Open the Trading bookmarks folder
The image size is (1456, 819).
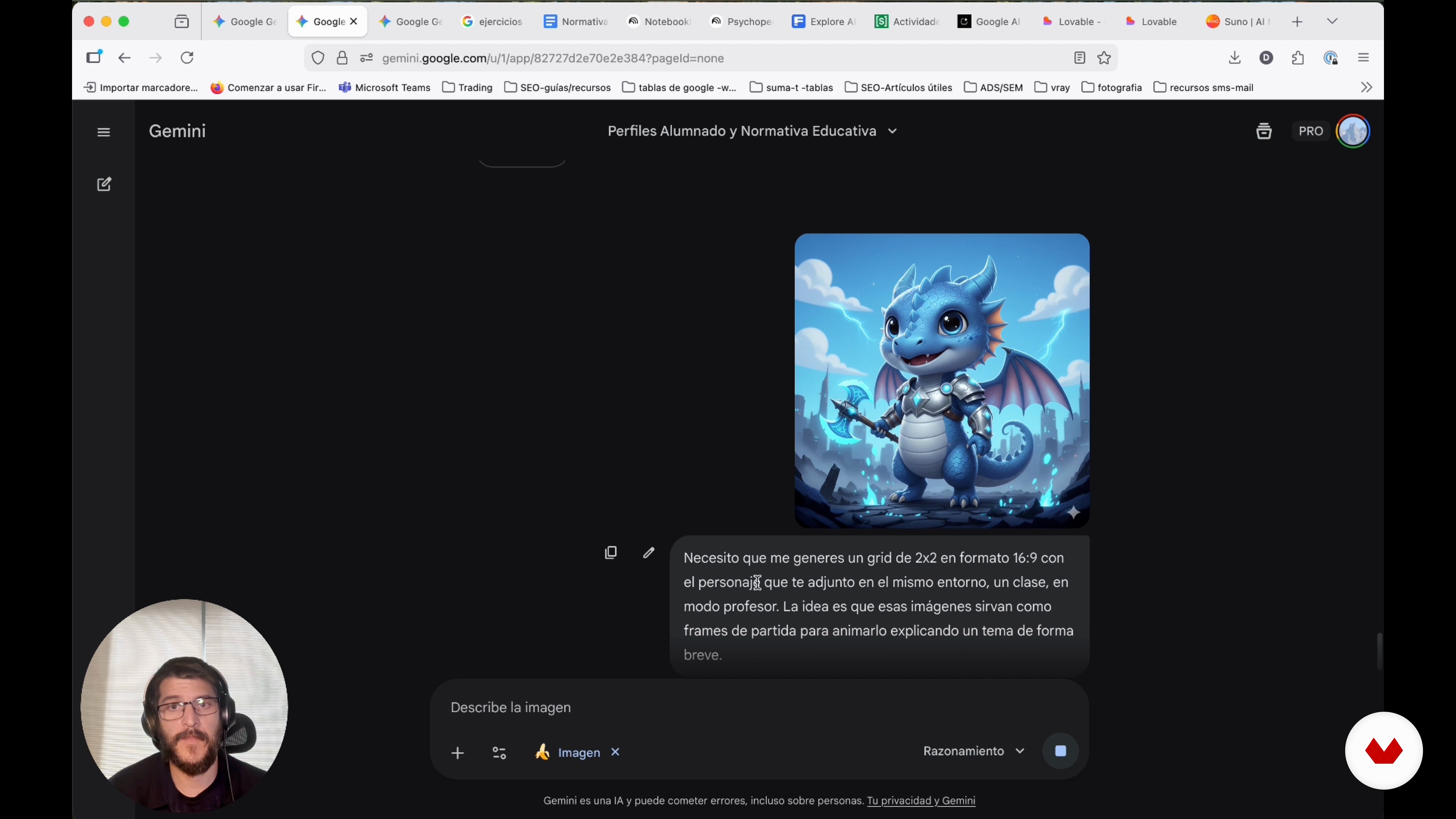click(x=468, y=87)
